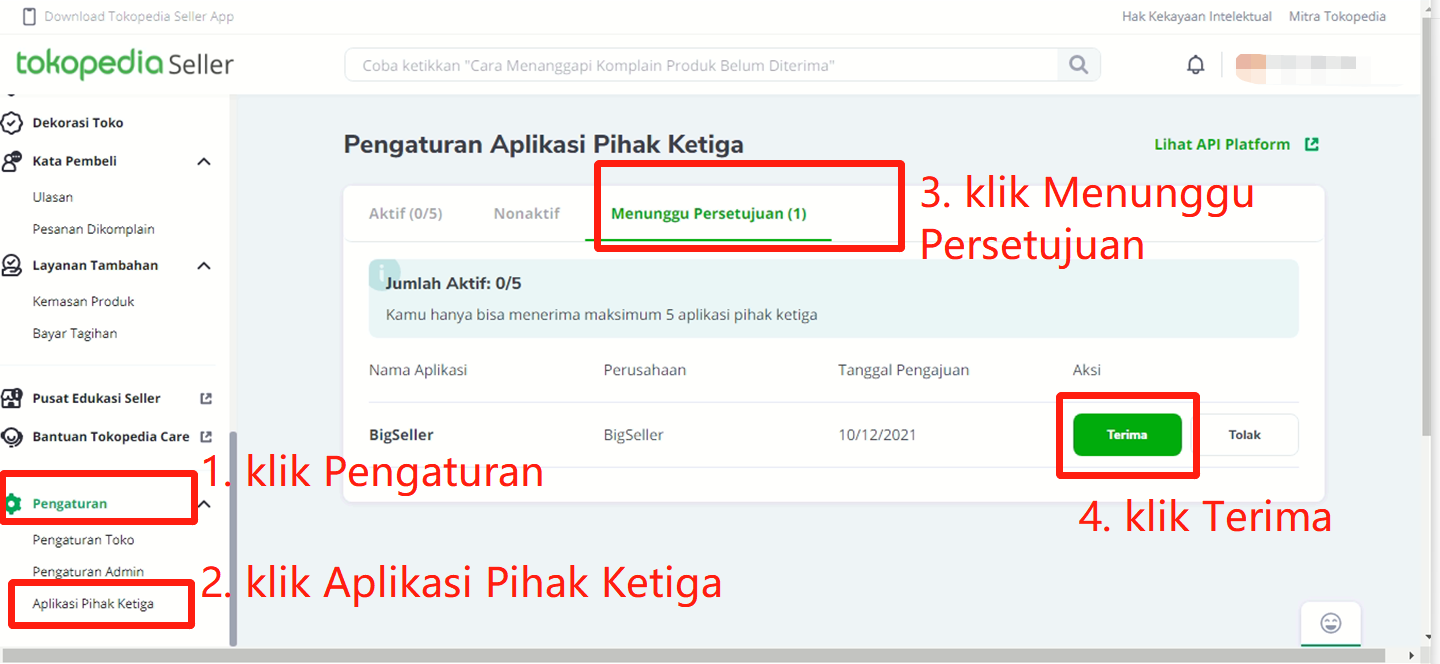Open the Bantuan Tokopedia Care link

click(x=111, y=437)
